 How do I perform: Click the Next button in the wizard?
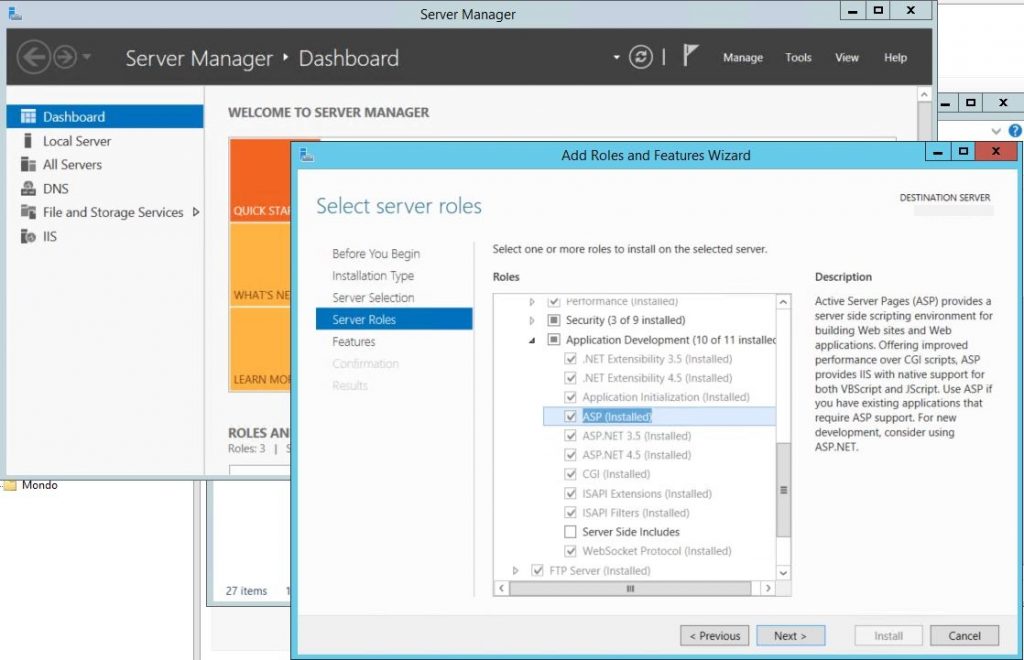pos(790,635)
